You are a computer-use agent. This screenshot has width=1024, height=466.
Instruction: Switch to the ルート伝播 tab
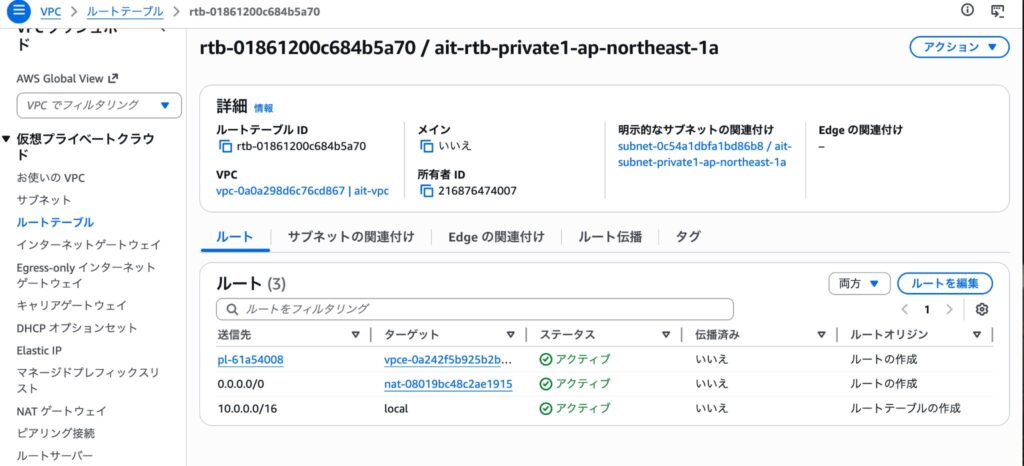609,237
